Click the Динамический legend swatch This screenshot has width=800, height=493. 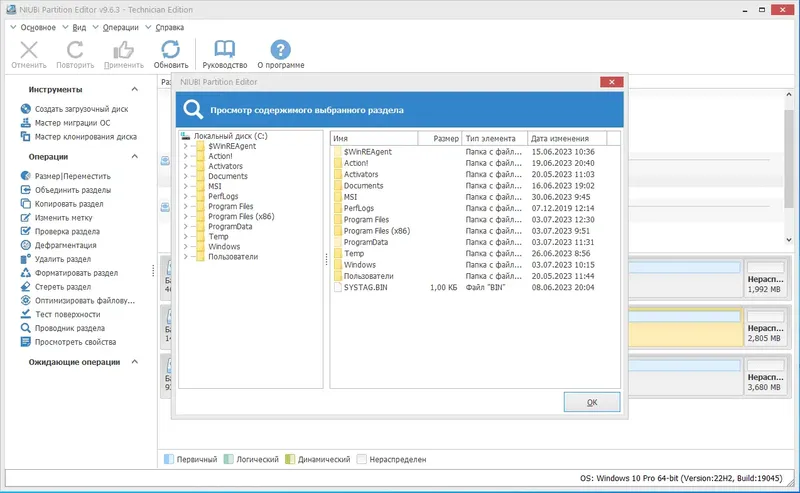coord(290,459)
